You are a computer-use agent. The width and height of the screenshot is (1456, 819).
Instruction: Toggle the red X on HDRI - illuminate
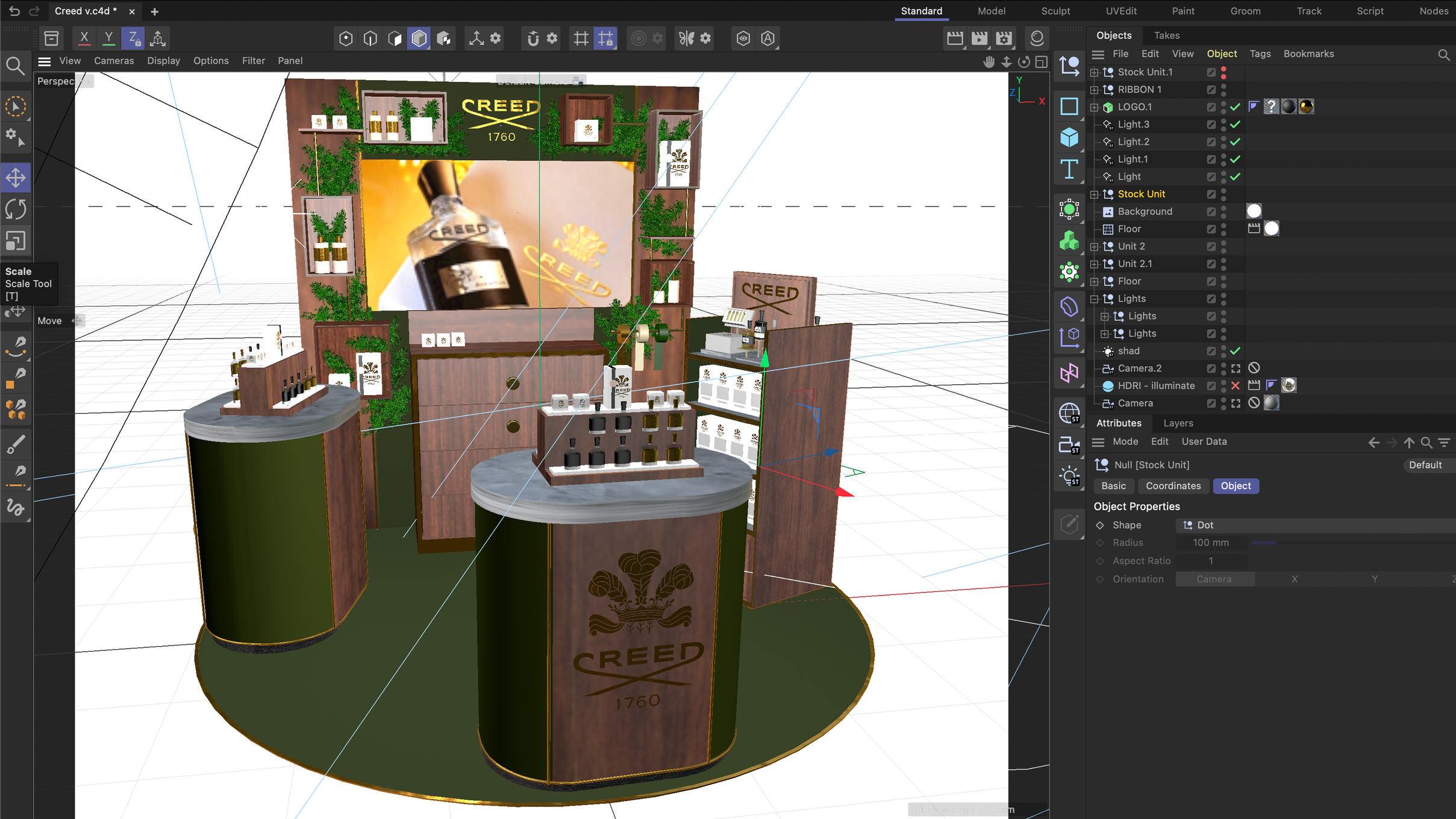point(1235,386)
